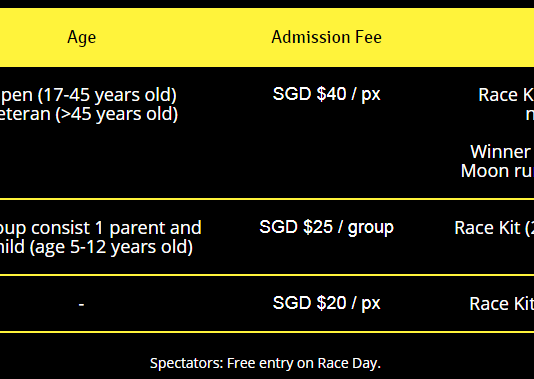
Task: Click the Race Kit text in the last row
Action: coord(502,304)
